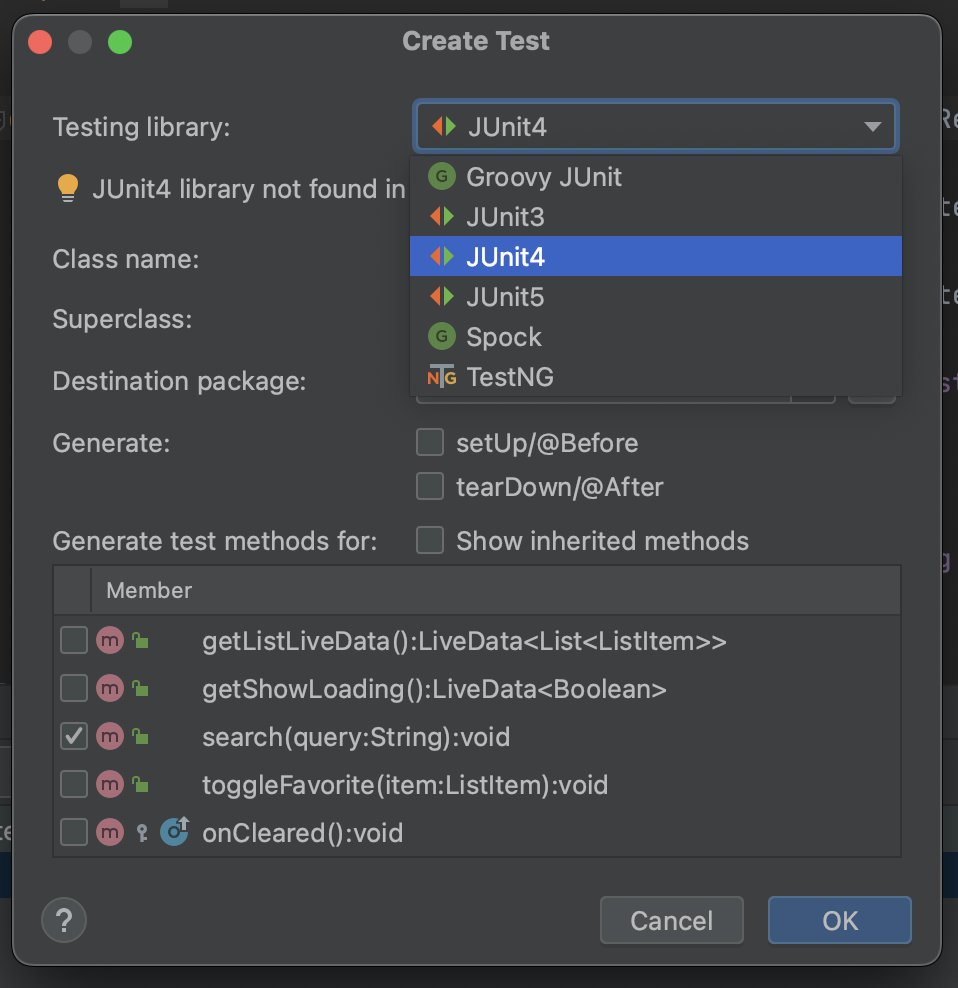
Task: Click the public lock icon on toggleFavorite row
Action: coord(141,784)
